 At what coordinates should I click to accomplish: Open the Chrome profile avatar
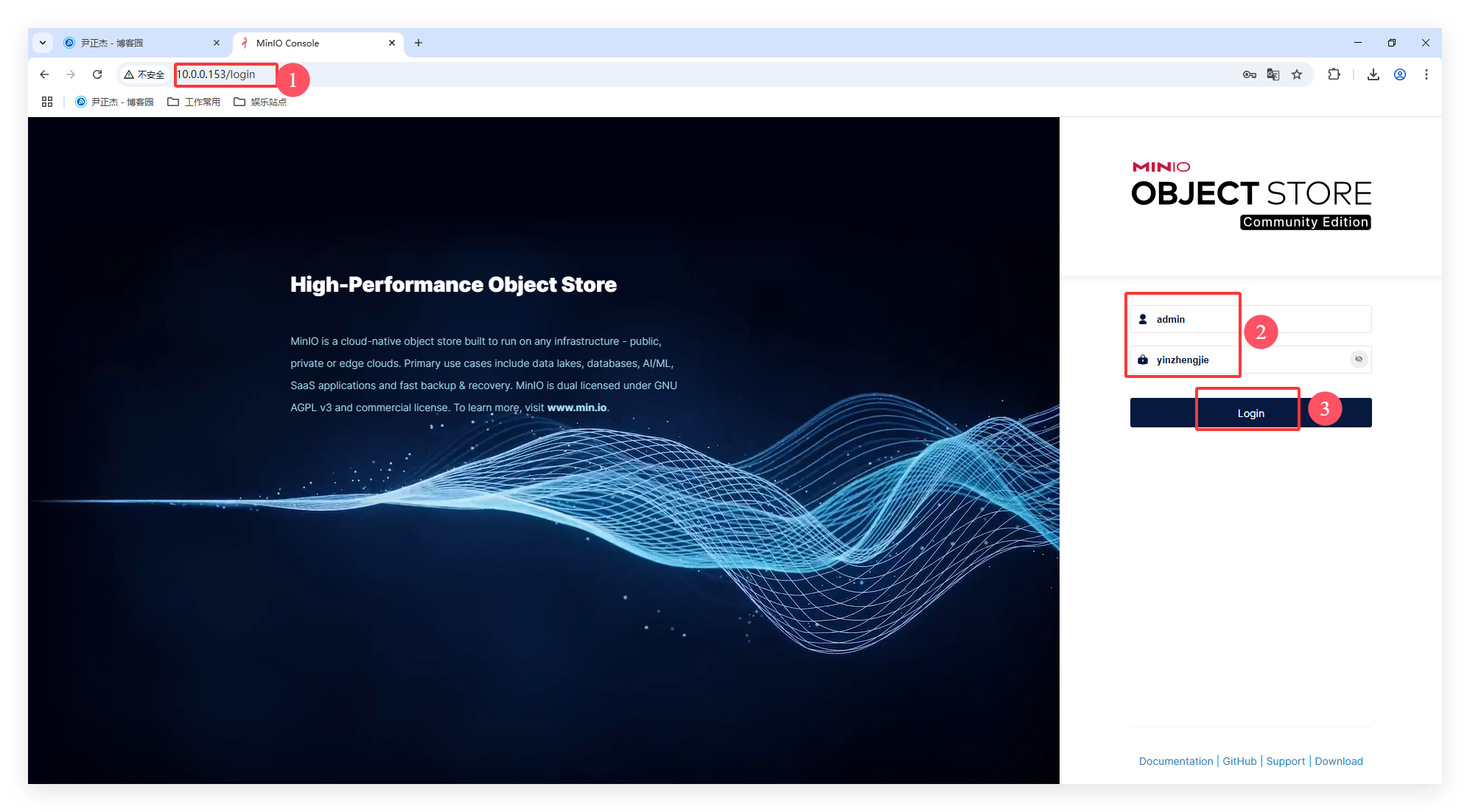tap(1400, 74)
